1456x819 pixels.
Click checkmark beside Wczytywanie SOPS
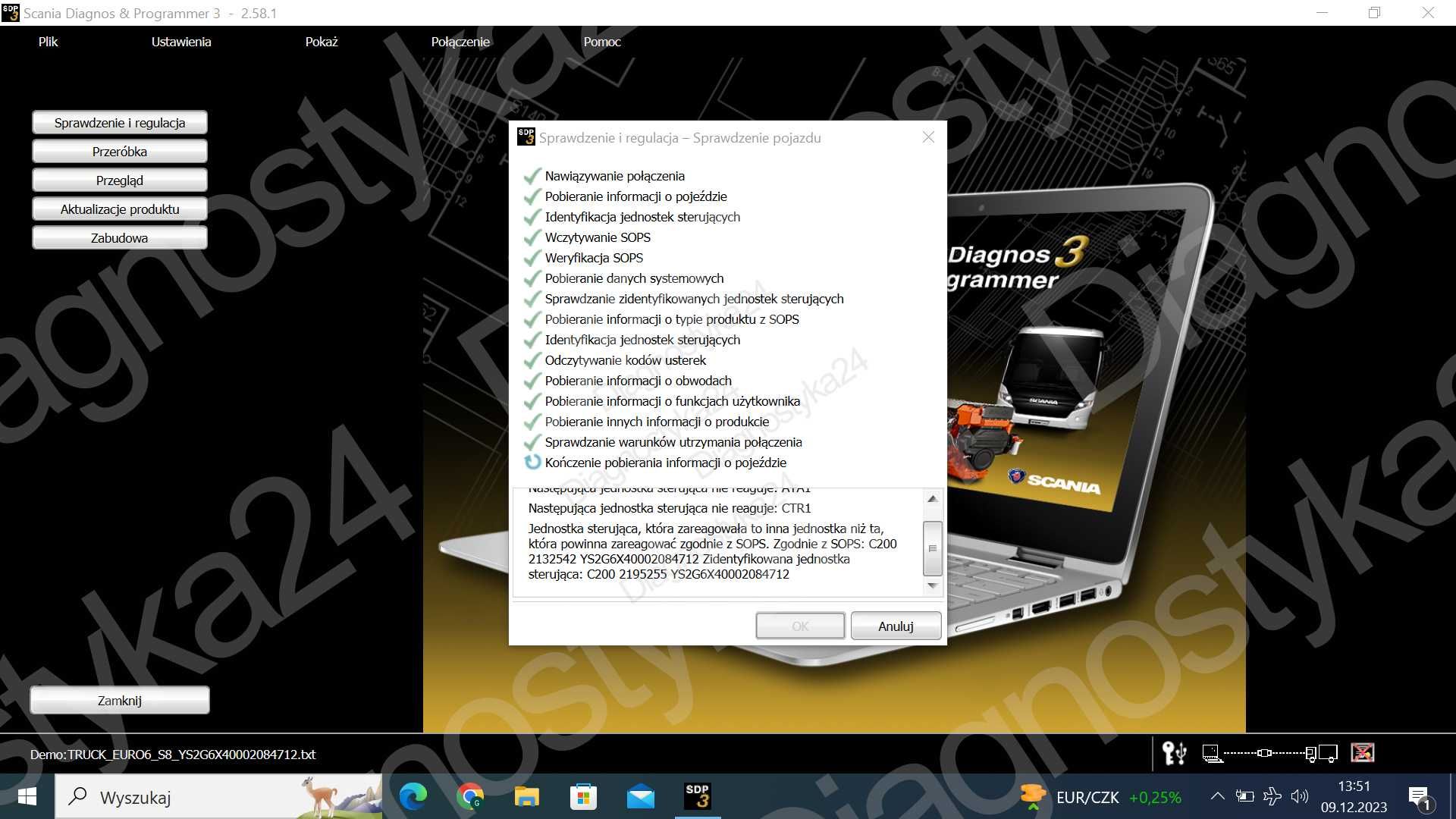(532, 237)
